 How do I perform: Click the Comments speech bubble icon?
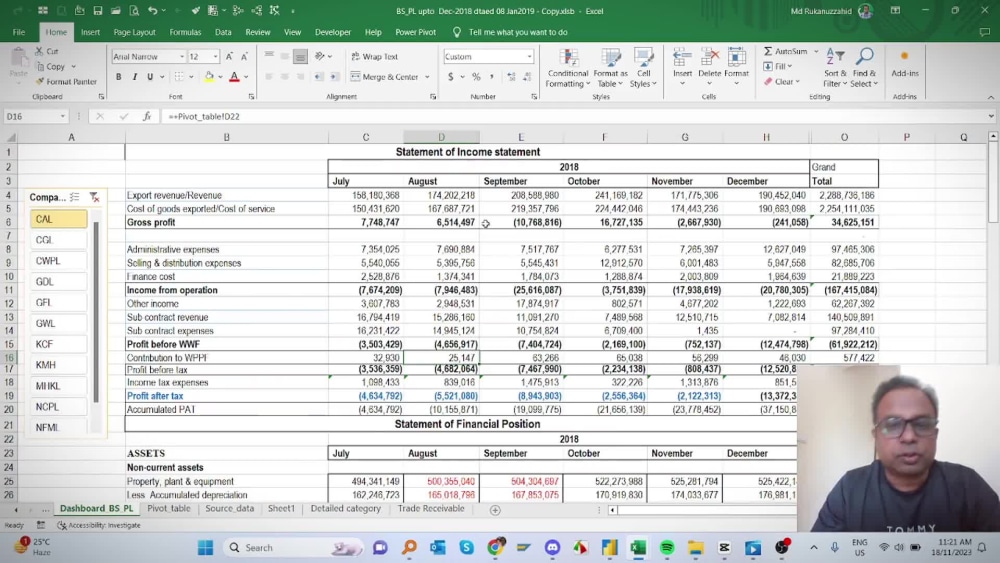(x=985, y=32)
